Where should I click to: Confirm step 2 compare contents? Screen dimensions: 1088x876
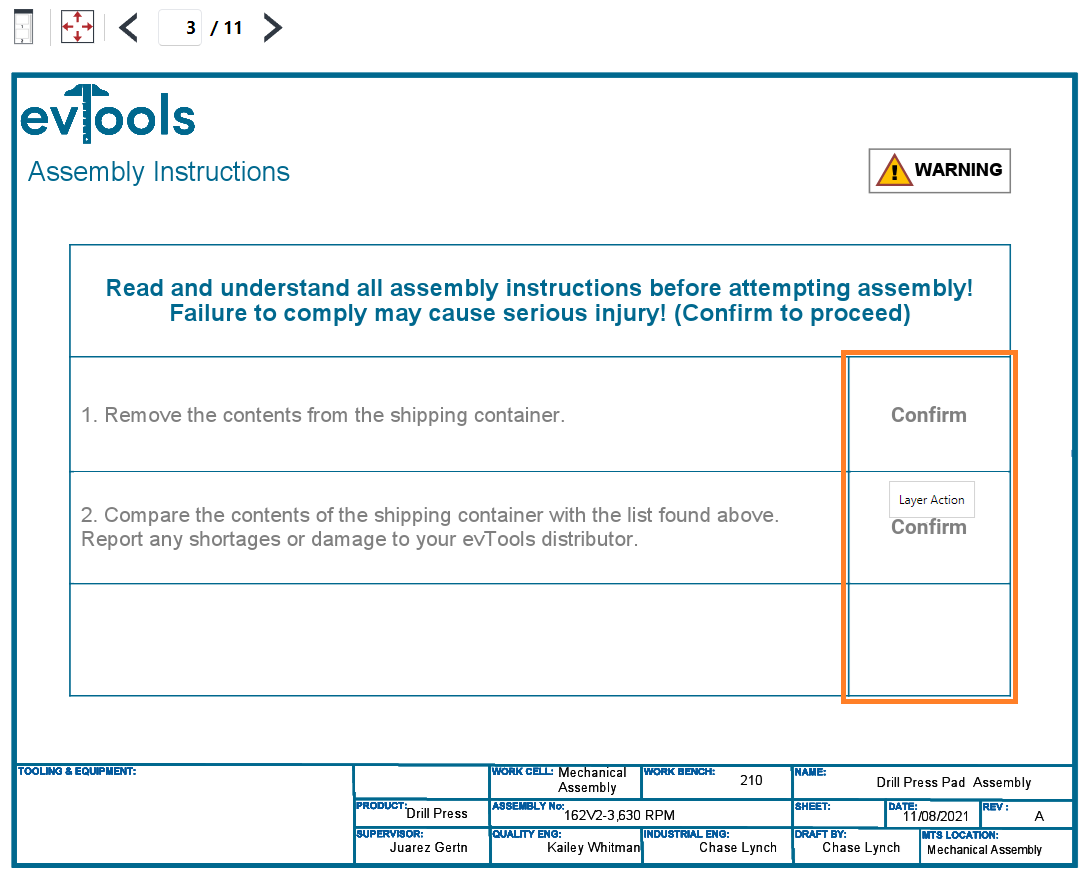coord(928,528)
